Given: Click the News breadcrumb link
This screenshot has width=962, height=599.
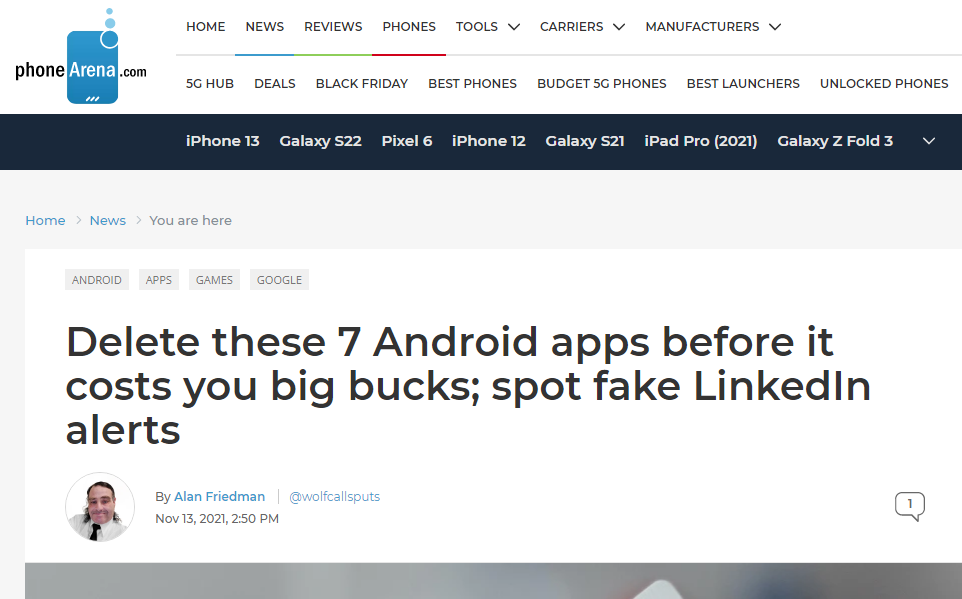Looking at the screenshot, I should tap(107, 220).
